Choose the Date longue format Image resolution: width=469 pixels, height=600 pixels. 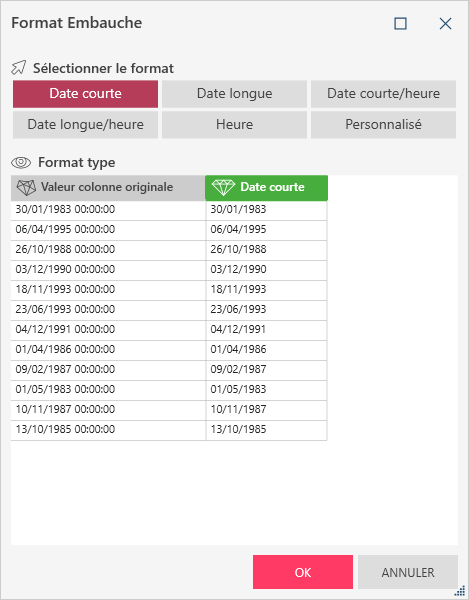point(234,94)
